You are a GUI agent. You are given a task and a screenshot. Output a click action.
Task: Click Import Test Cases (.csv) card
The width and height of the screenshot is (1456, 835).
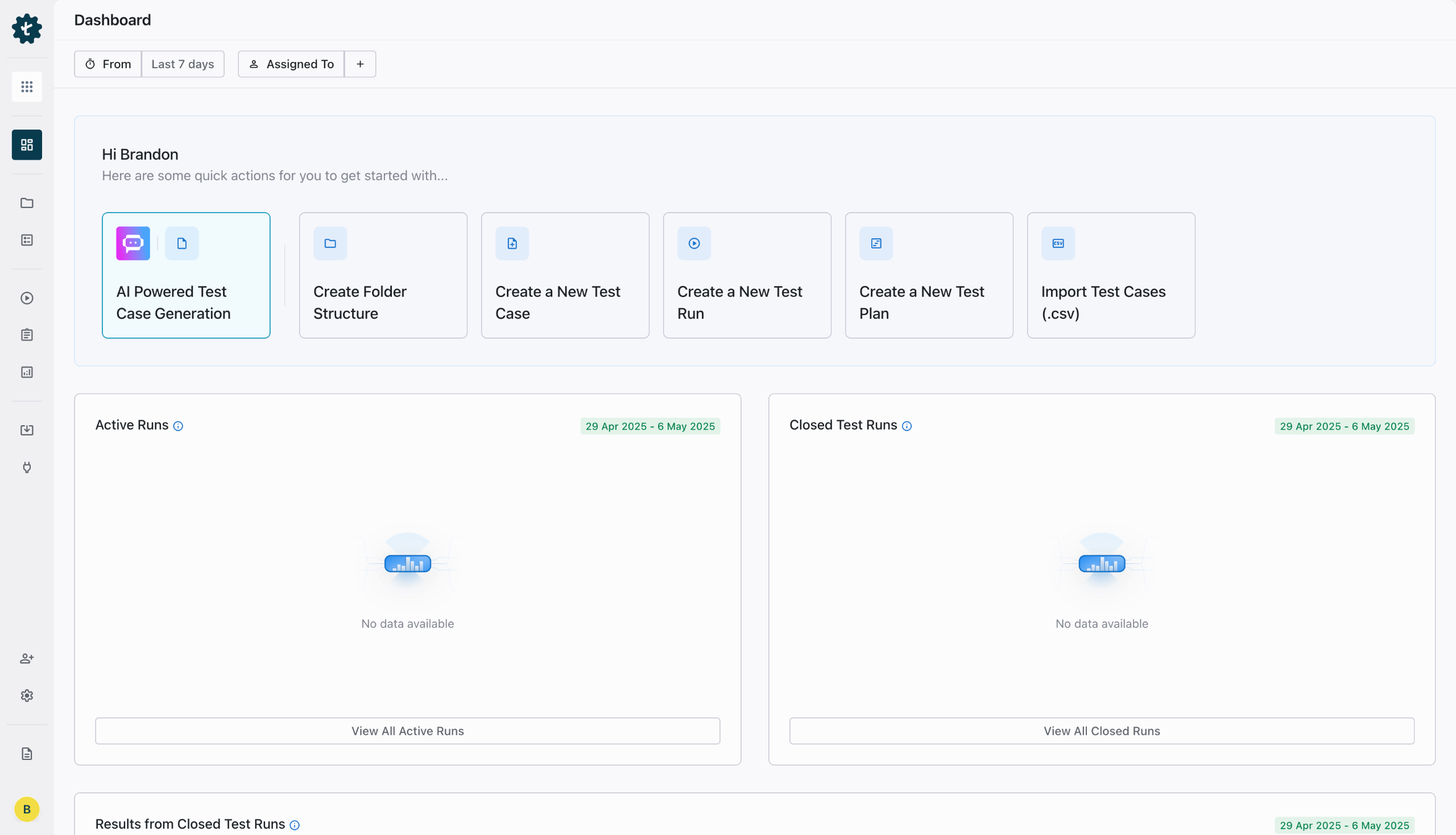[1111, 275]
